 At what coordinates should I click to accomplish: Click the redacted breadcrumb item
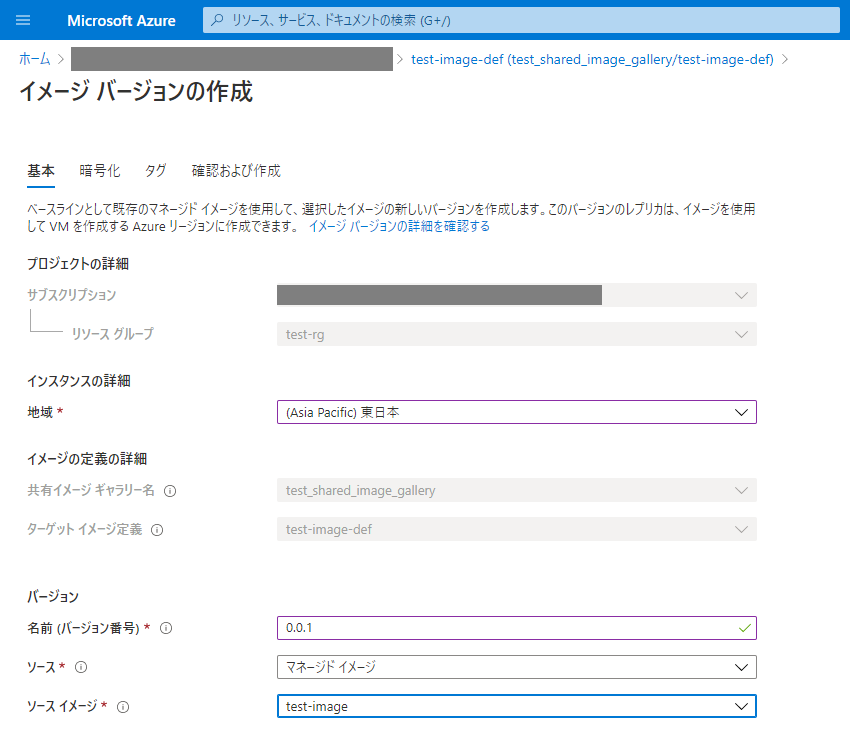click(231, 59)
